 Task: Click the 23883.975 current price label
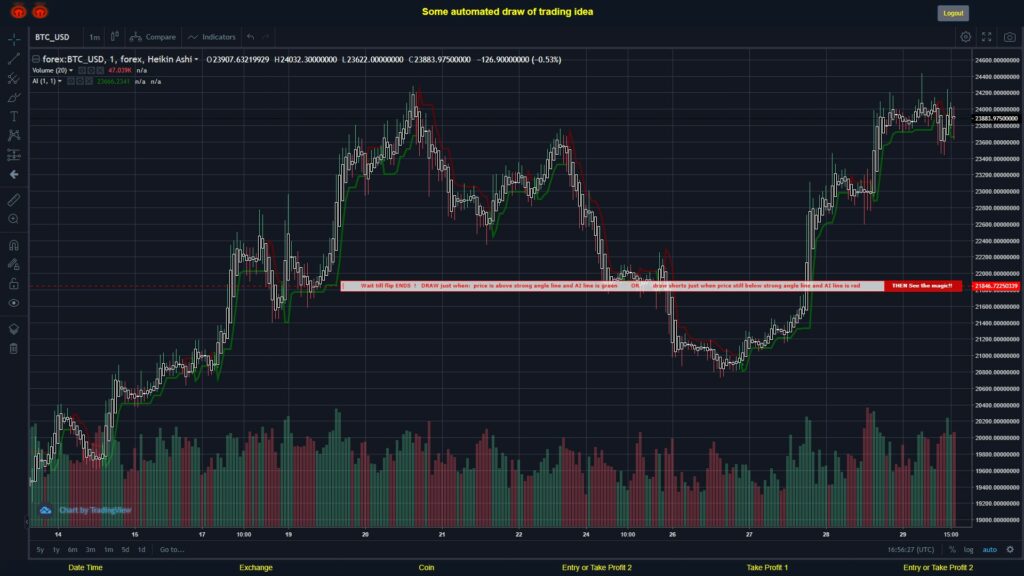[x=996, y=119]
